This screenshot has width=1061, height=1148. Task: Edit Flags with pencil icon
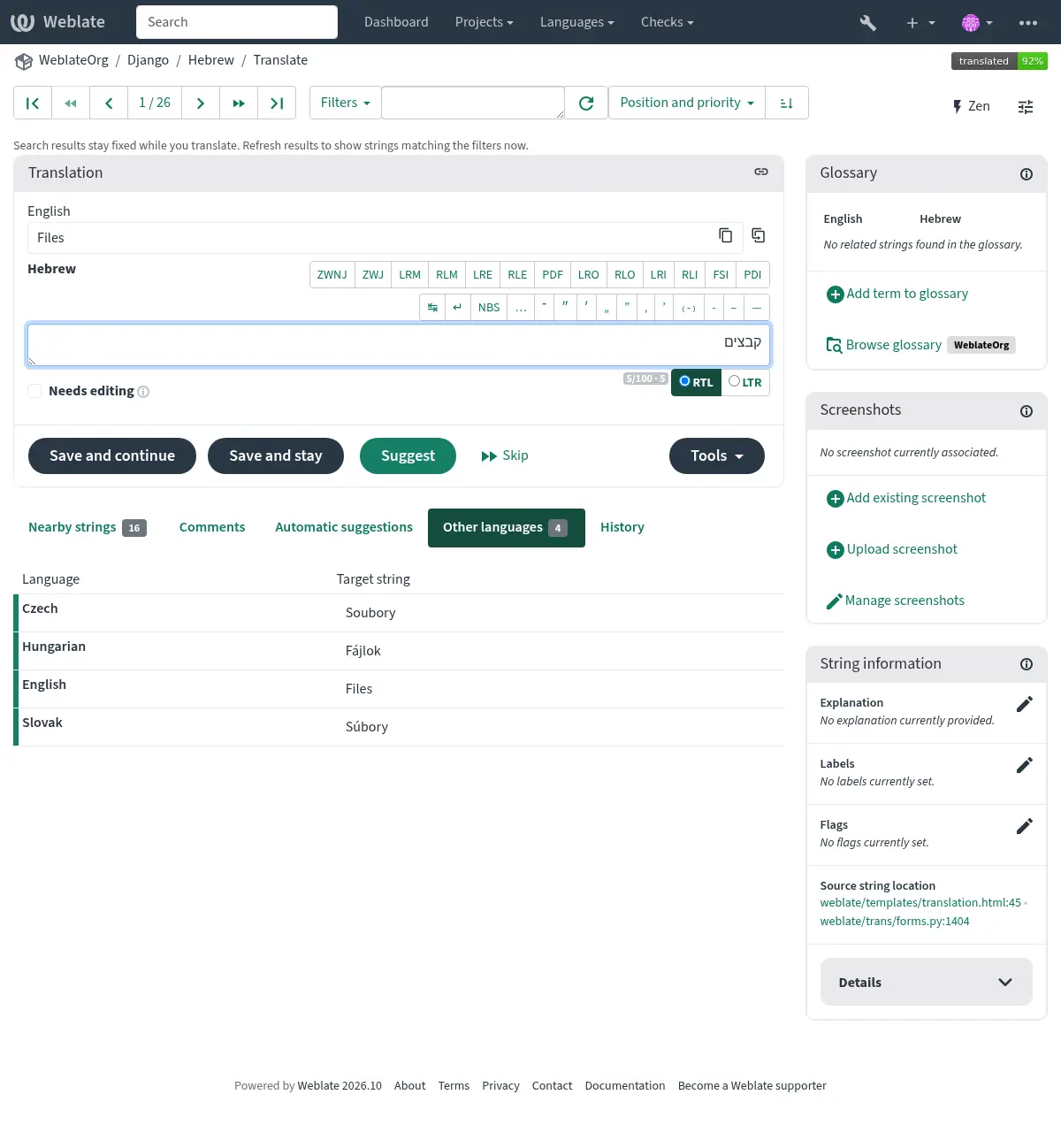click(1025, 826)
